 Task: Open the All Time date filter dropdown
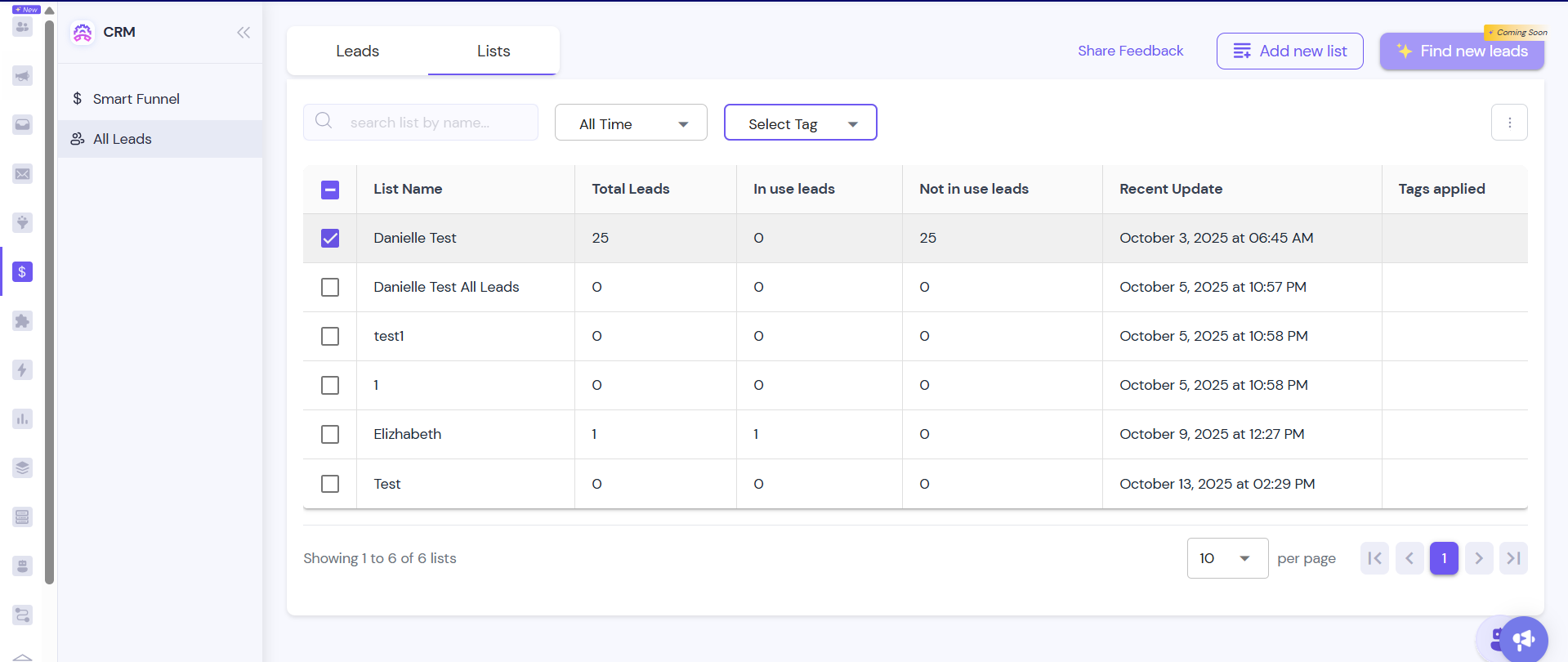631,123
